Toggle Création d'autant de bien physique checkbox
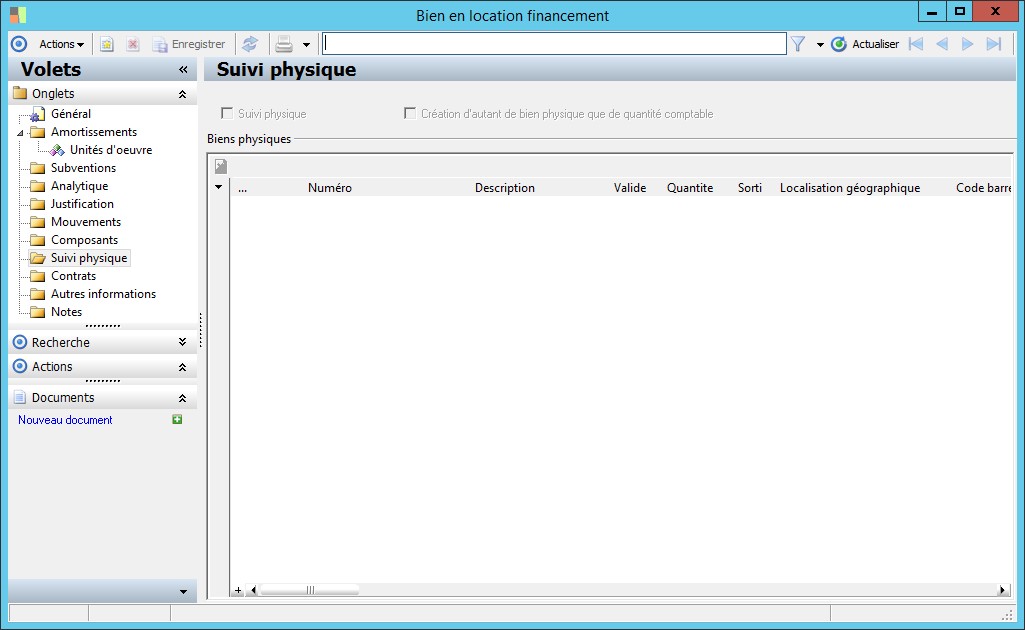The height and width of the screenshot is (630, 1025). 410,114
